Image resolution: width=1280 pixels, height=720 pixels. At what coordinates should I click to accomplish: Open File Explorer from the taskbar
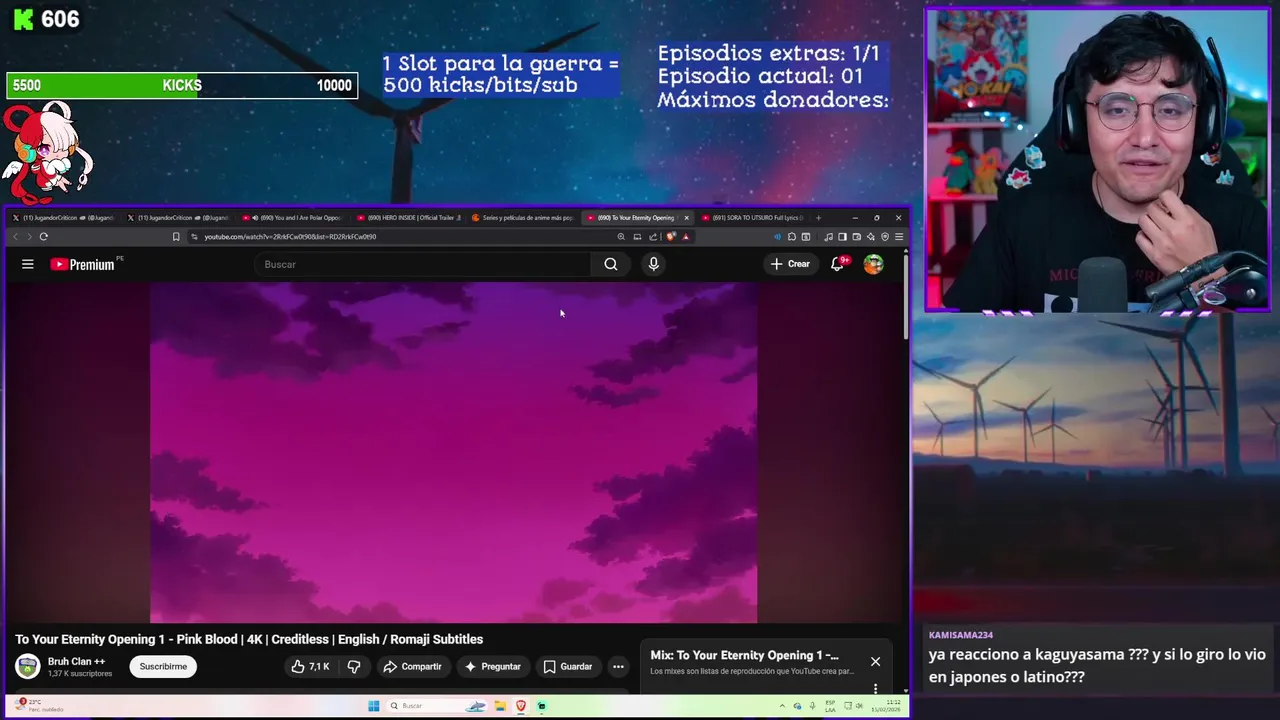coord(500,706)
